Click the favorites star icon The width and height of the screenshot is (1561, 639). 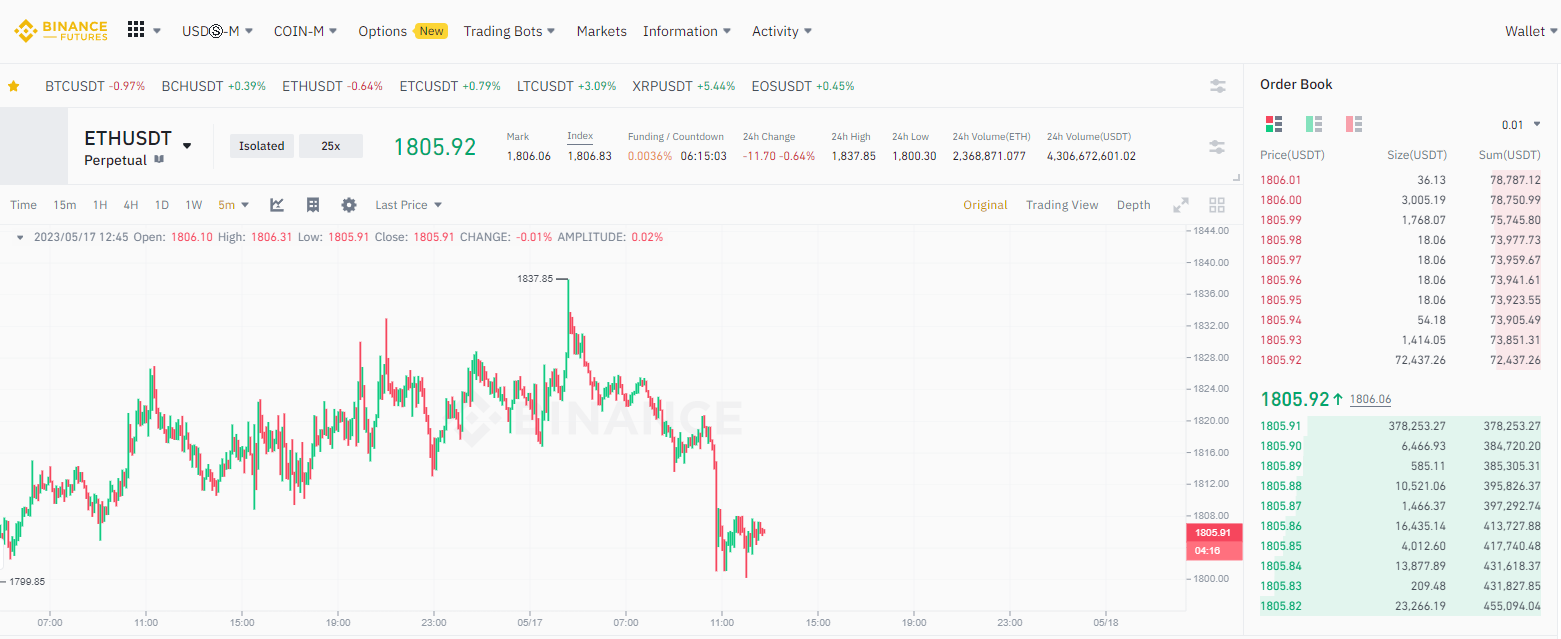[x=13, y=86]
